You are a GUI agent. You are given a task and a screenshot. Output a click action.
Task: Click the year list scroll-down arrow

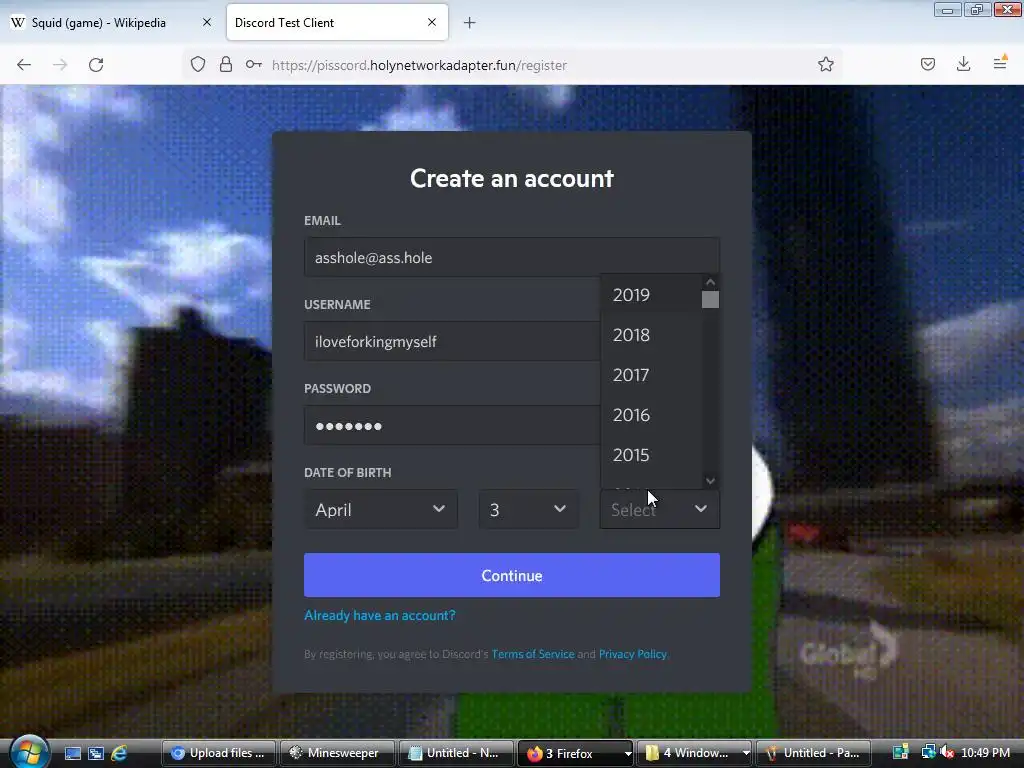711,481
